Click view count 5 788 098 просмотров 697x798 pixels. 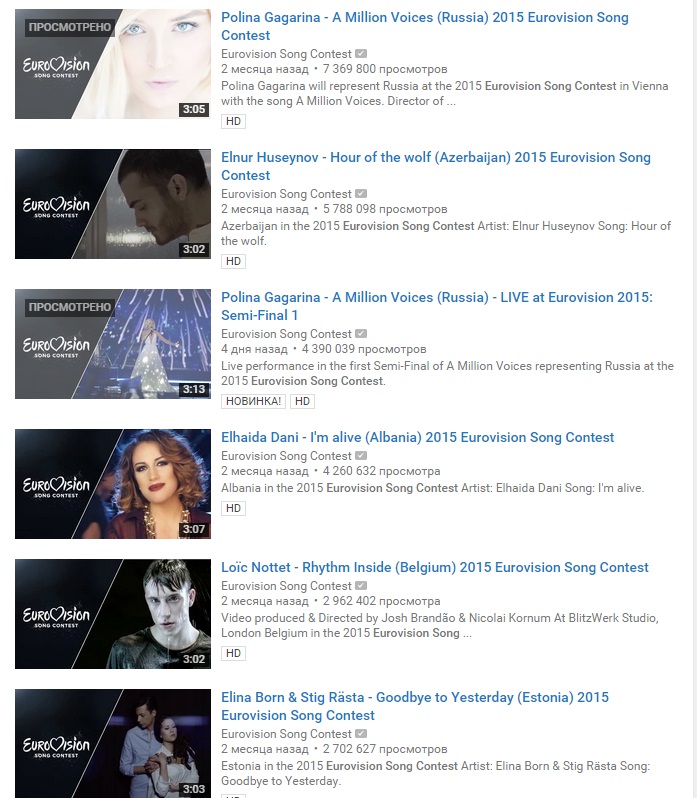[x=385, y=209]
